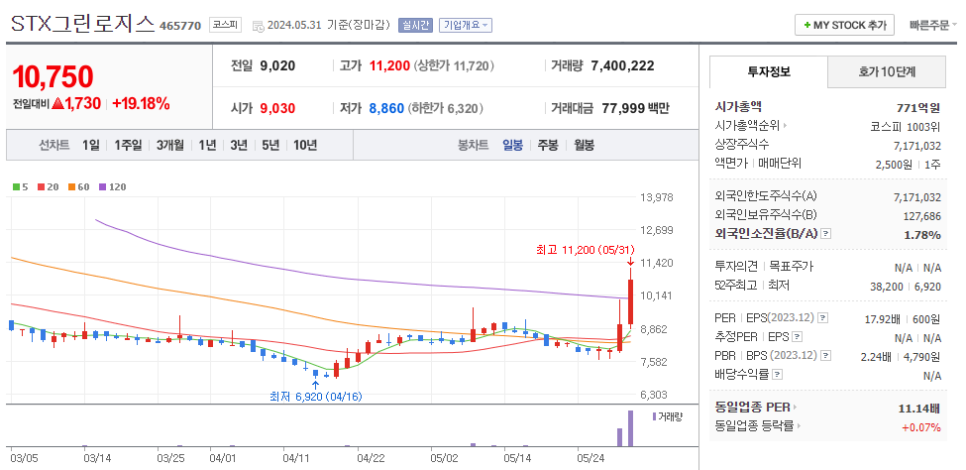Click the 상한가 11,720 text
The width and height of the screenshot is (966, 470).
pos(455,66)
